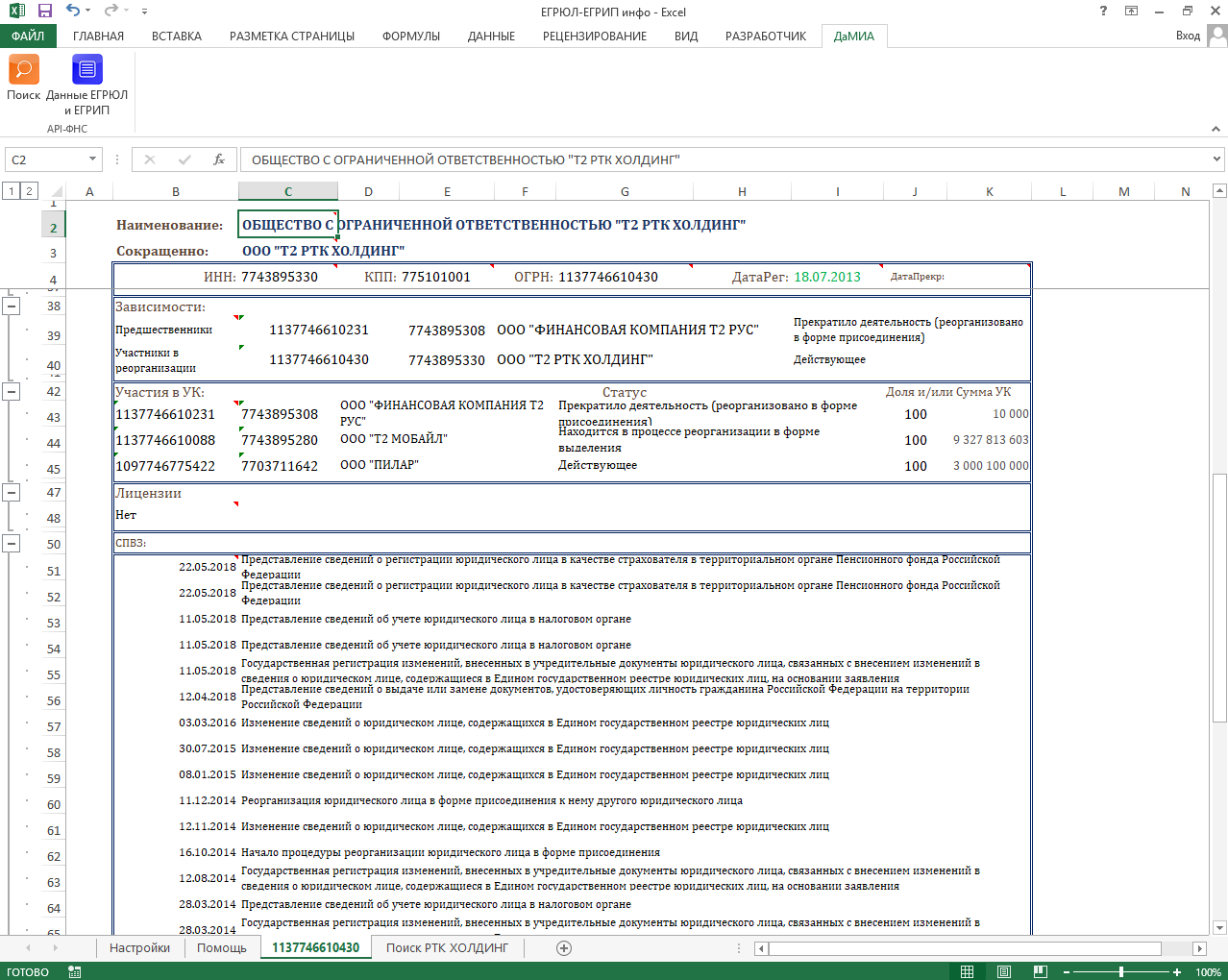Click the Undo arrow icon
This screenshot has height=980, width=1228.
(x=73, y=12)
